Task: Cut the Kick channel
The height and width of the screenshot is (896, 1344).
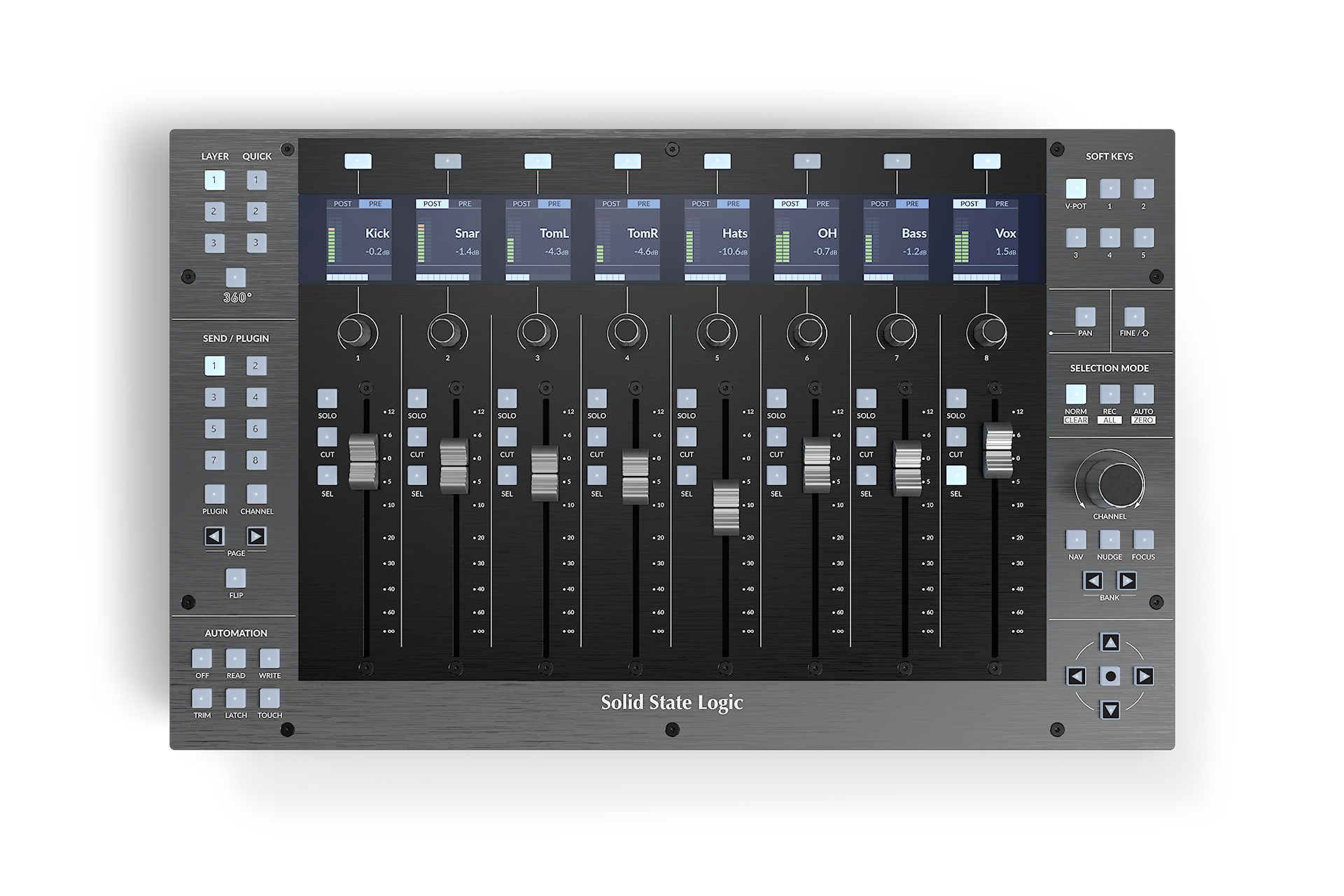Action: tap(327, 437)
